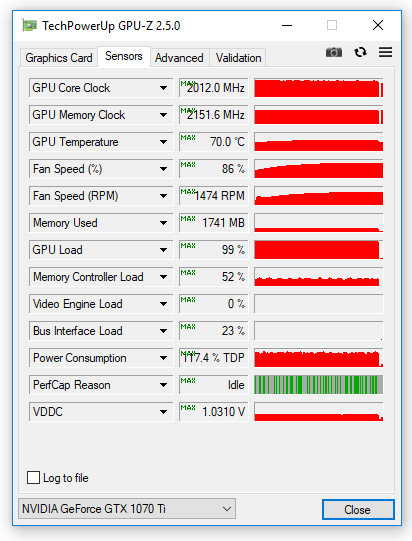
Task: Click the 1474 RPM value
Action: 214,196
